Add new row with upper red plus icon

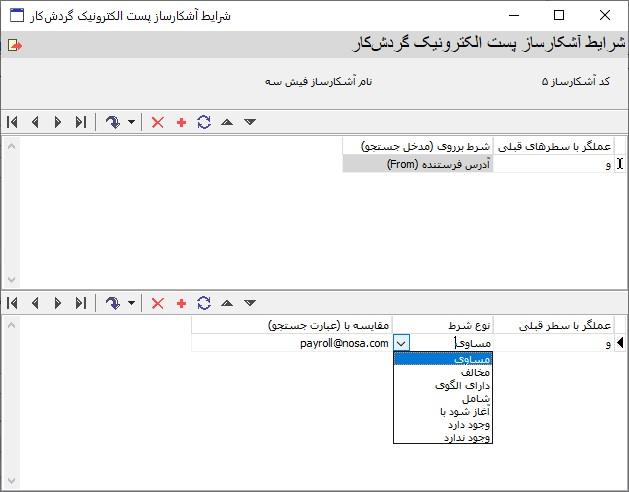point(181,122)
